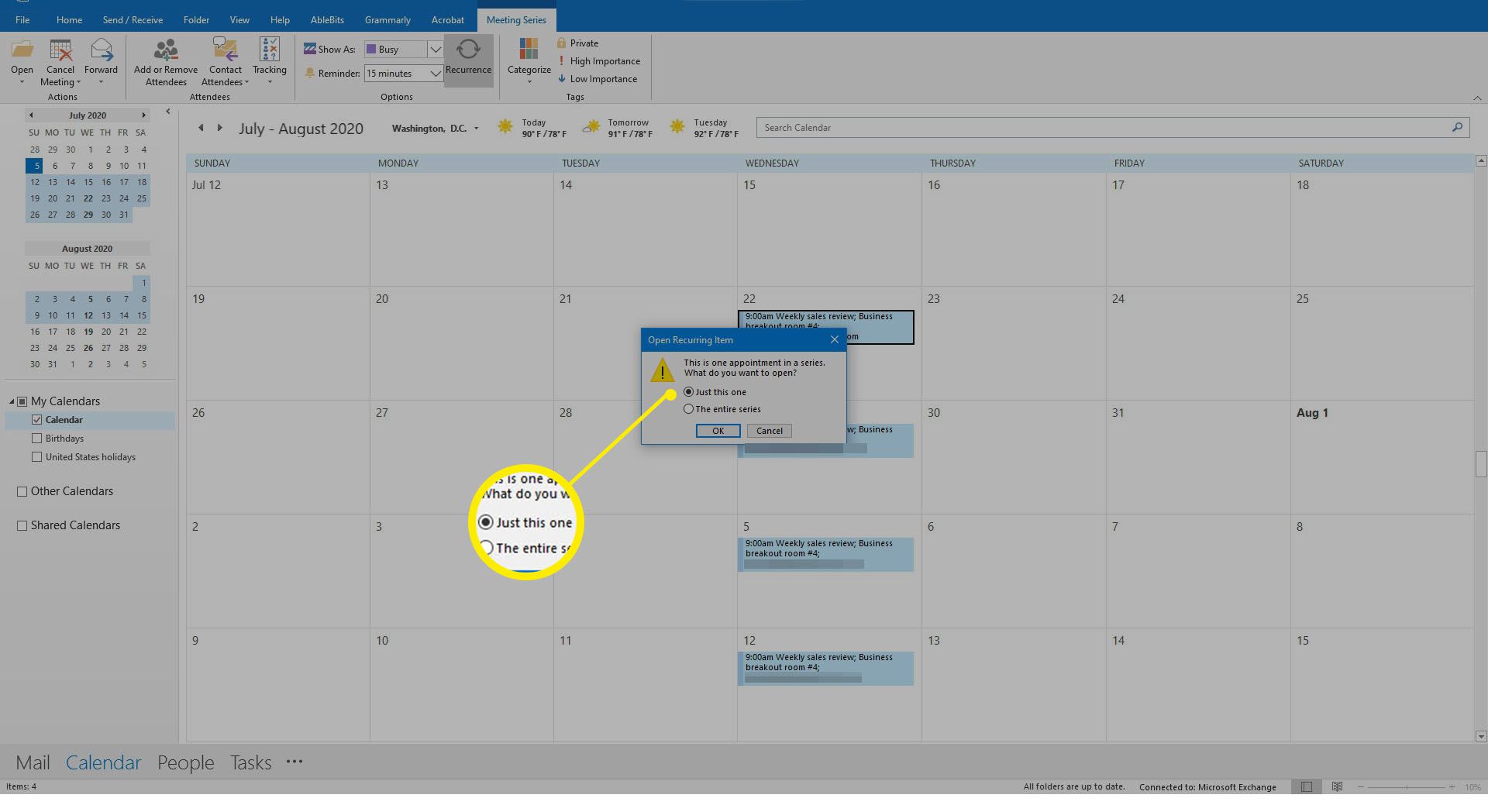The height and width of the screenshot is (812, 1488).
Task: Toggle My Calendars group checkbox
Action: pyautogui.click(x=22, y=401)
